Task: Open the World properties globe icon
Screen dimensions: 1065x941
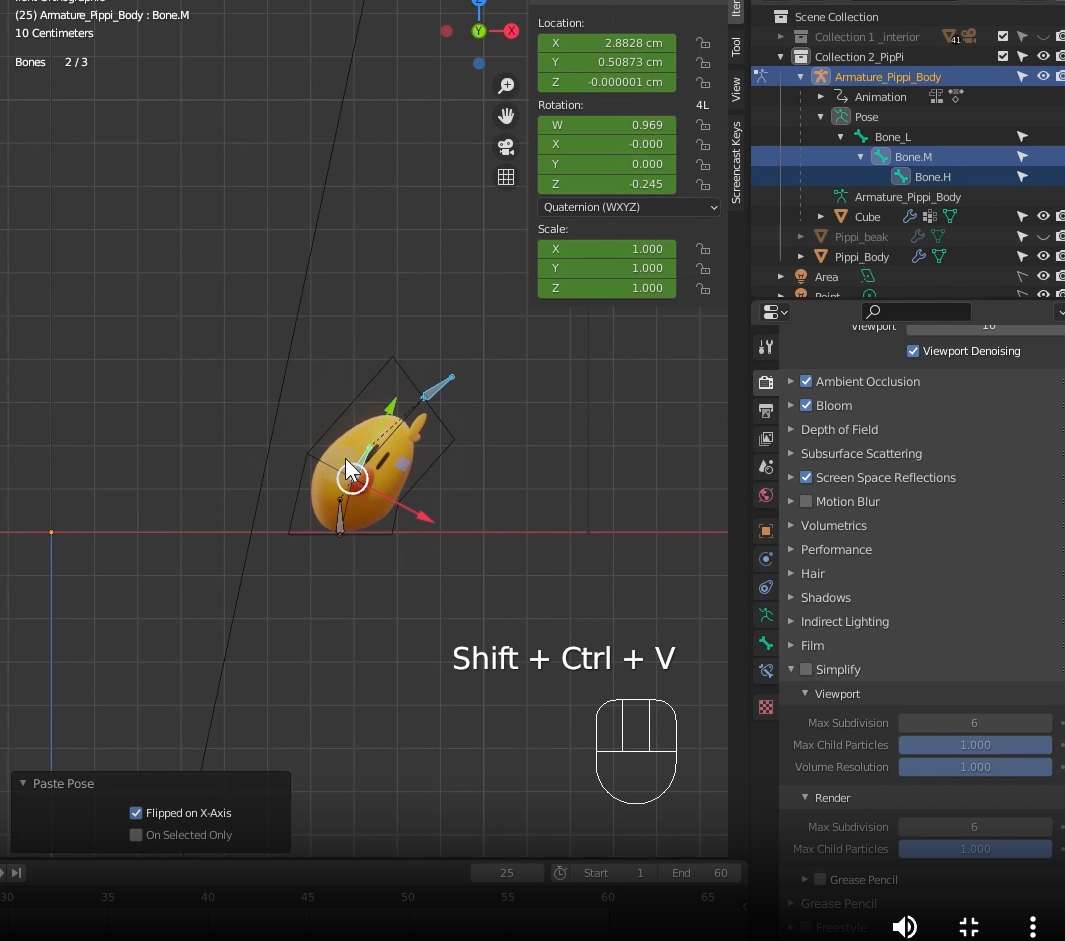Action: point(765,495)
